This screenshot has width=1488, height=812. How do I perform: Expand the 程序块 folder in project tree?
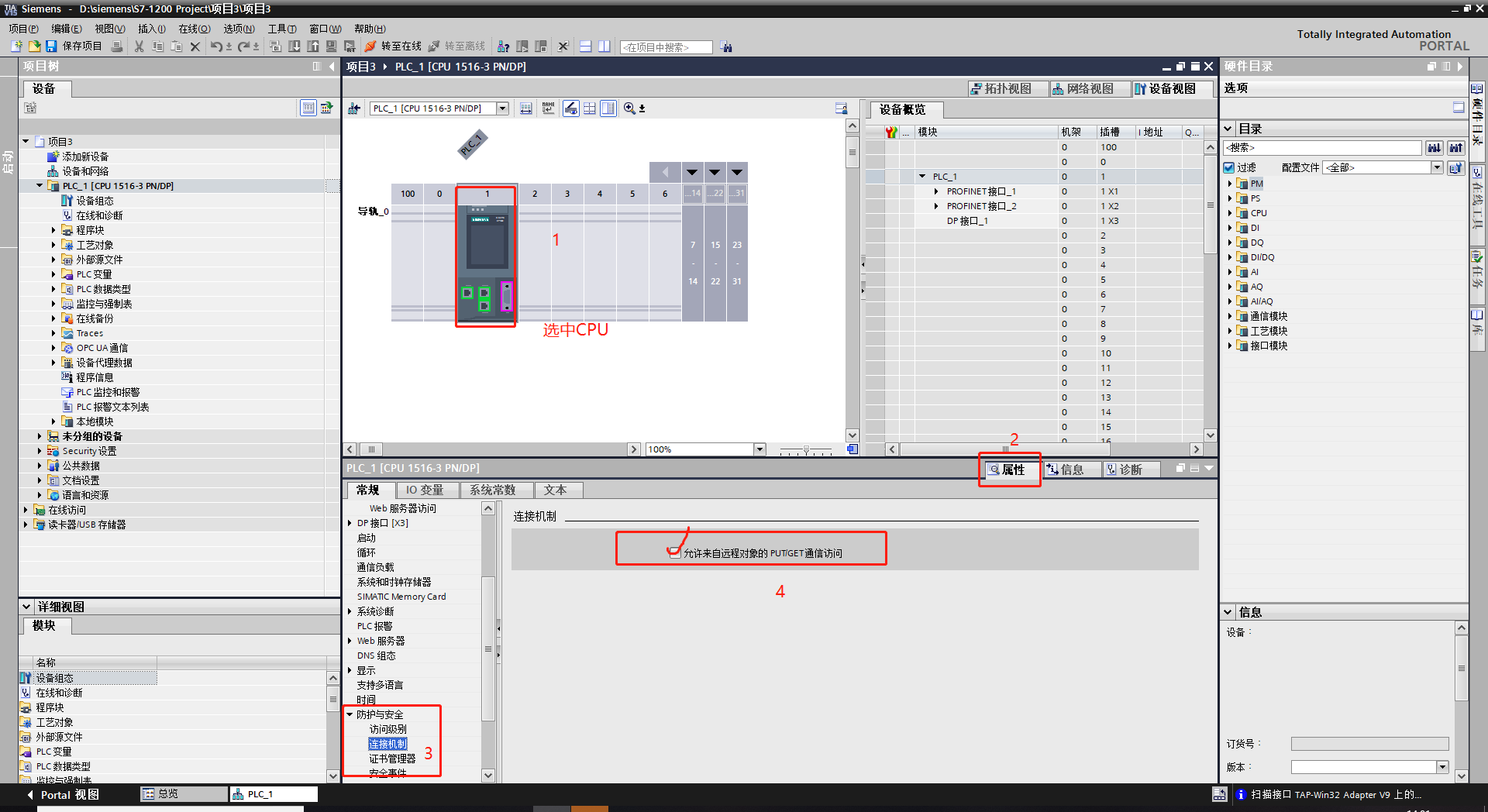53,230
